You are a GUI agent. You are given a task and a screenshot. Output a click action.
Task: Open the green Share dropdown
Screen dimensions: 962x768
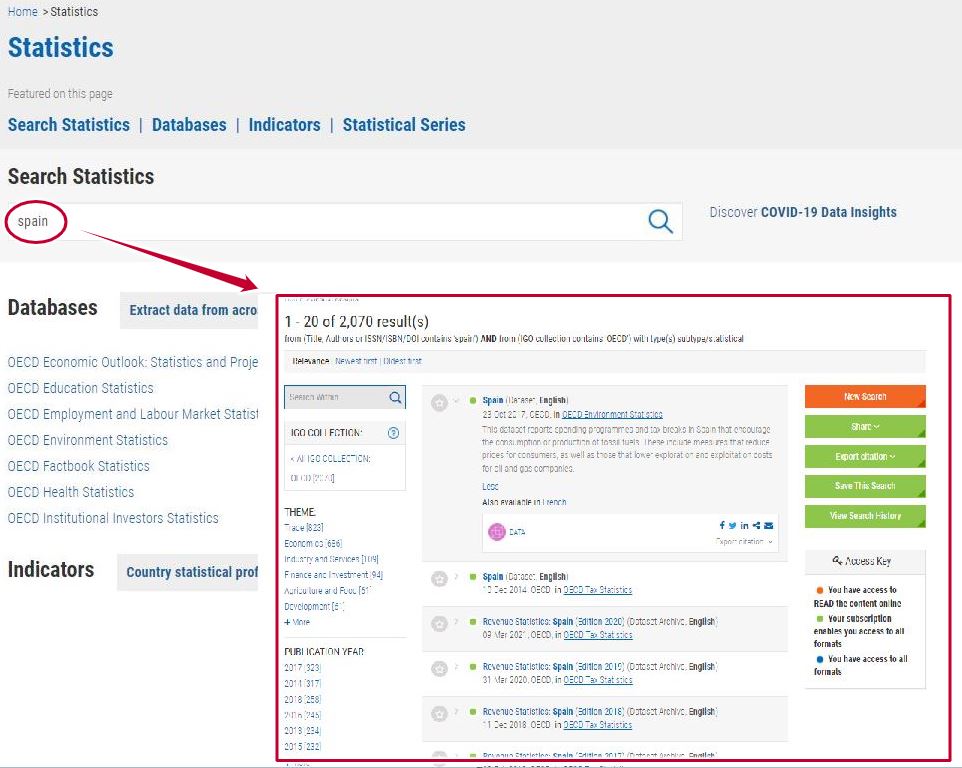865,426
